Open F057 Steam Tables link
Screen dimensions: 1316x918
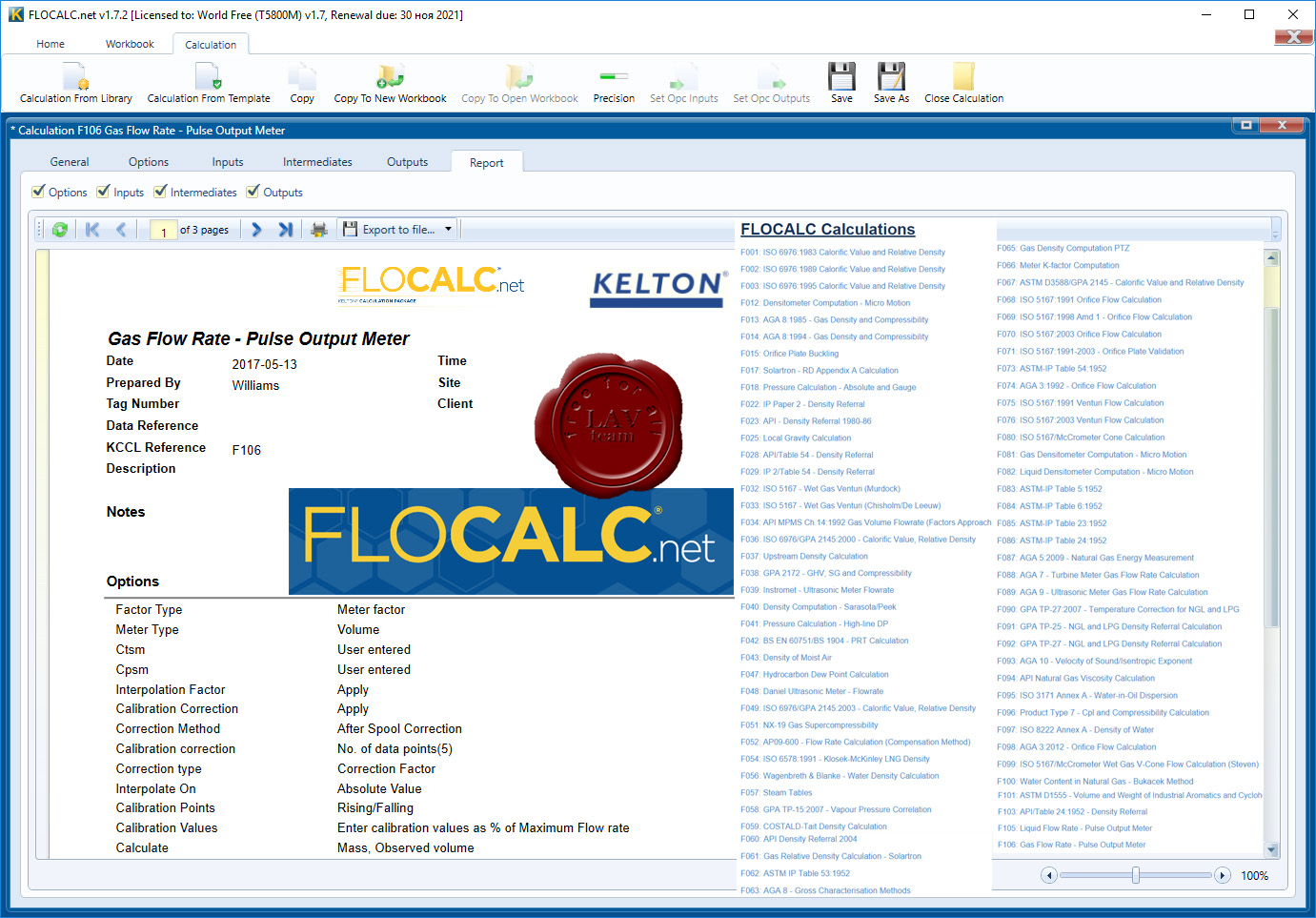coord(776,793)
